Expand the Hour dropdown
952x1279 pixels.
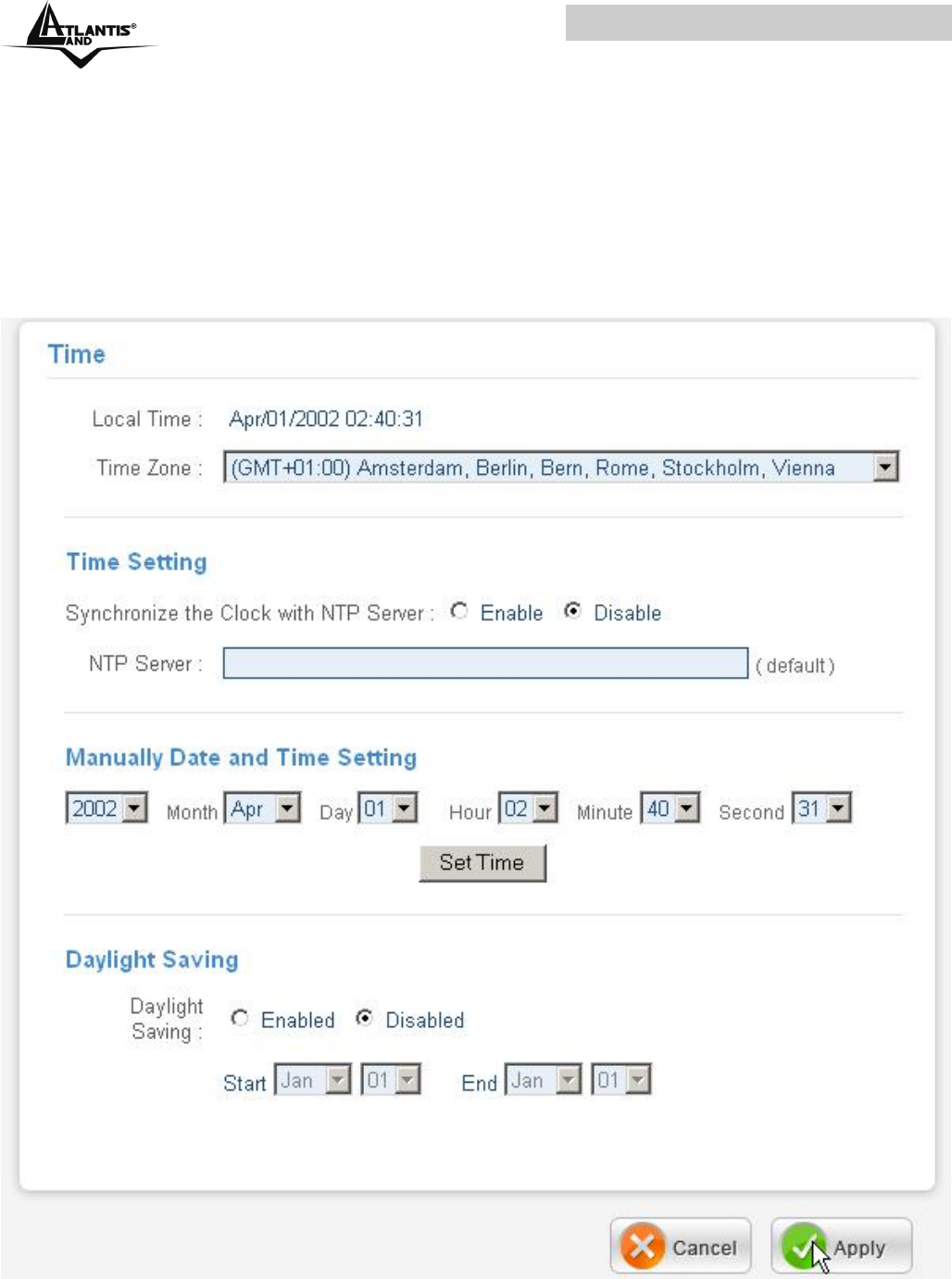point(545,809)
